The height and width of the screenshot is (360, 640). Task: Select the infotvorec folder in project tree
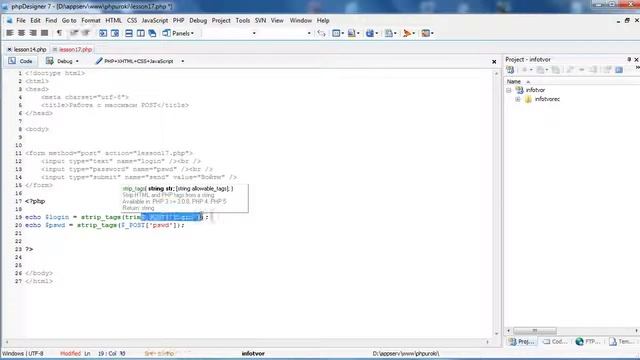pyautogui.click(x=547, y=99)
